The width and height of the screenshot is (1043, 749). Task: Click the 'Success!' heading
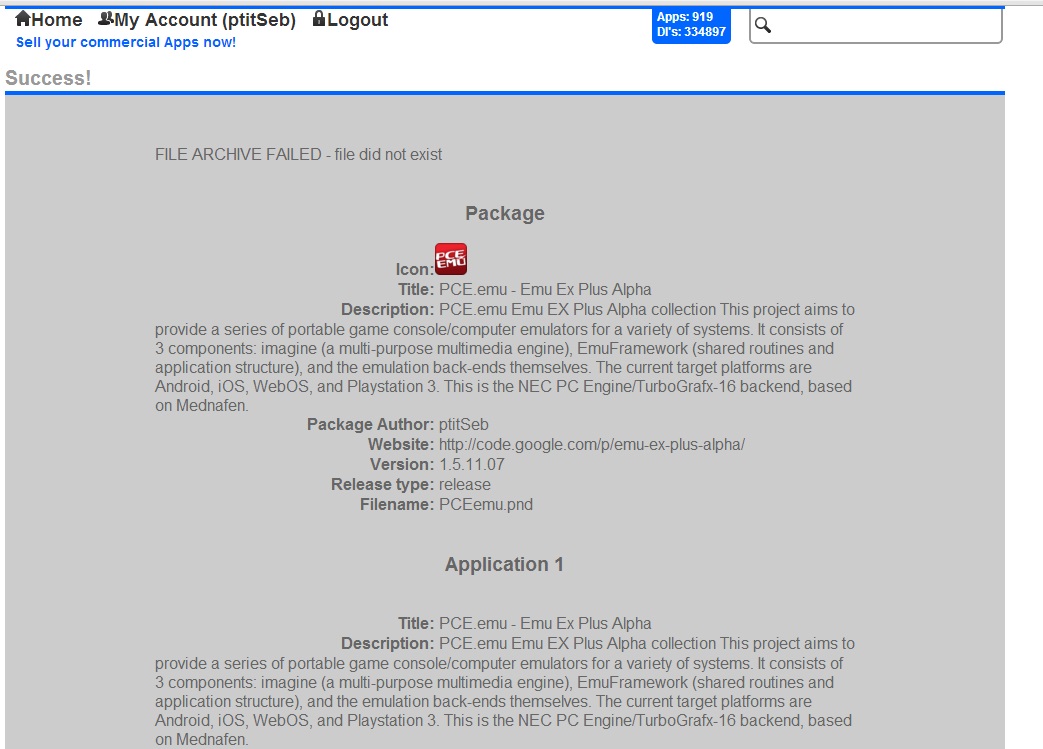48,78
